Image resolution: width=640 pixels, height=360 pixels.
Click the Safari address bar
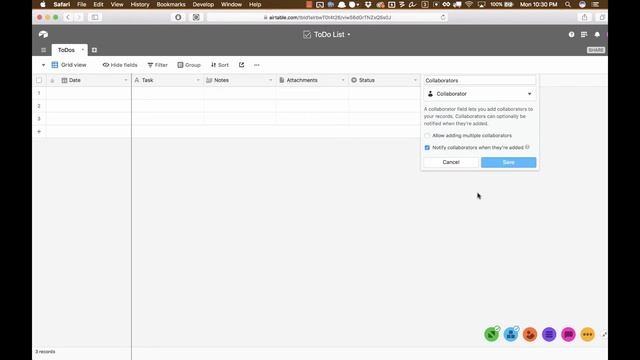pyautogui.click(x=327, y=18)
